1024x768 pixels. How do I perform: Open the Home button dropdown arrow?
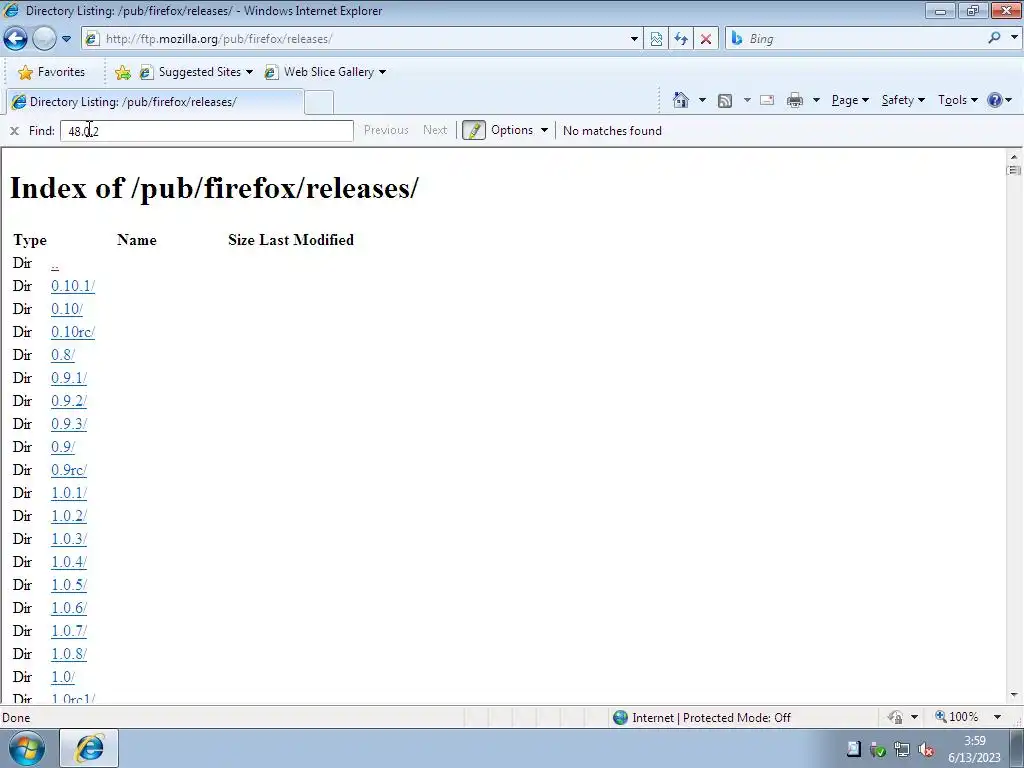(x=702, y=100)
